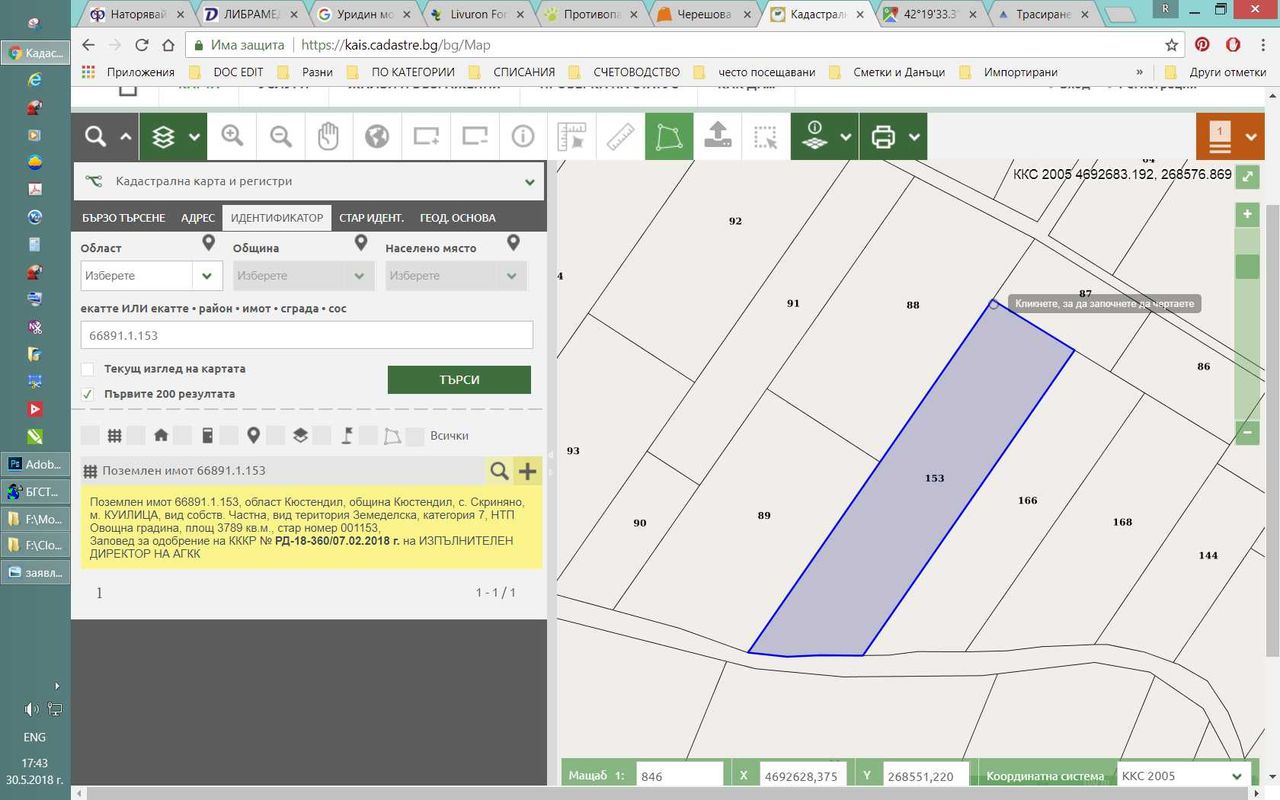The width and height of the screenshot is (1280, 800).
Task: Toggle the land parcel grid filter checkbox
Action: tap(90, 436)
